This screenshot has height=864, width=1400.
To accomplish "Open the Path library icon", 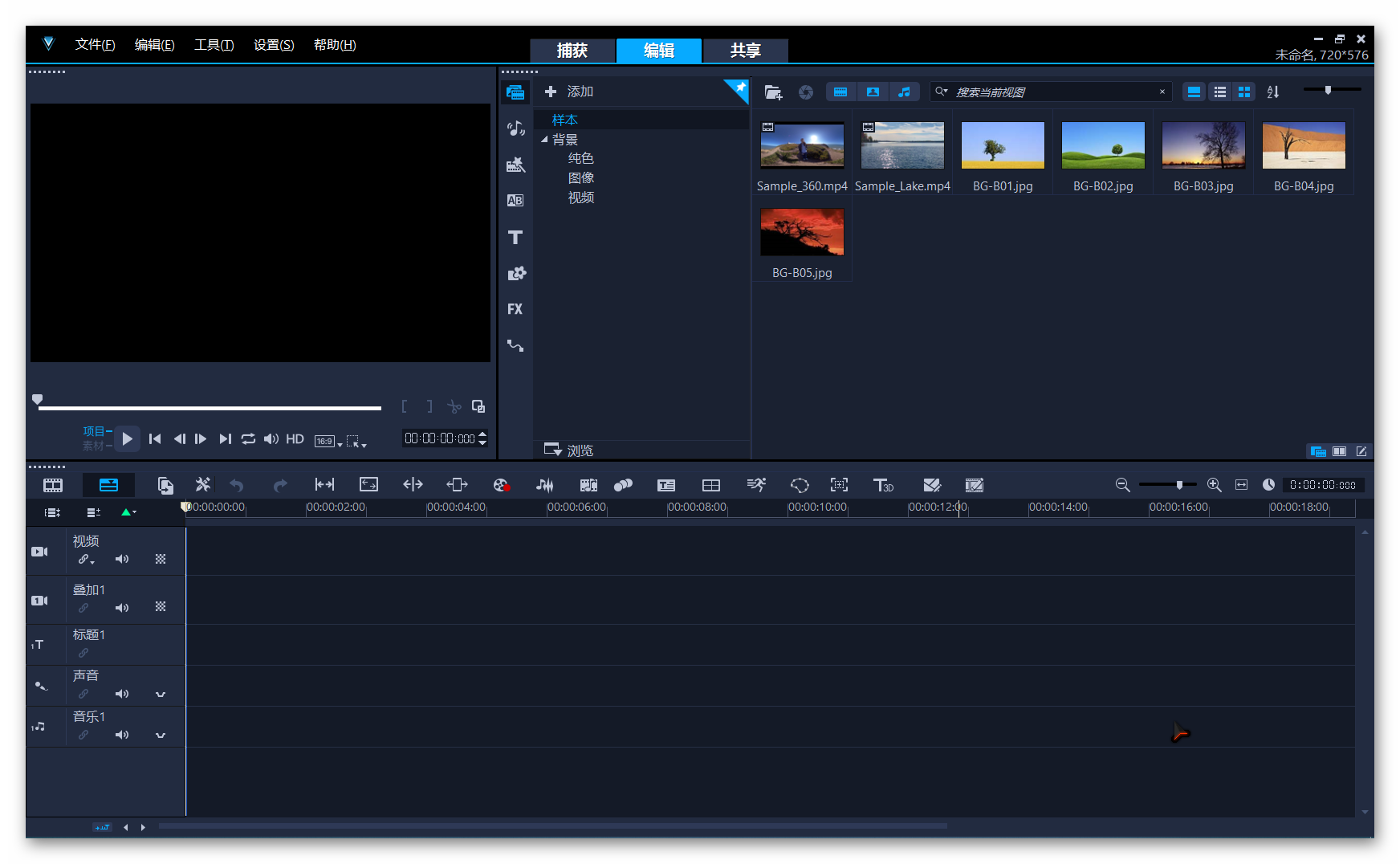I will 515,346.
